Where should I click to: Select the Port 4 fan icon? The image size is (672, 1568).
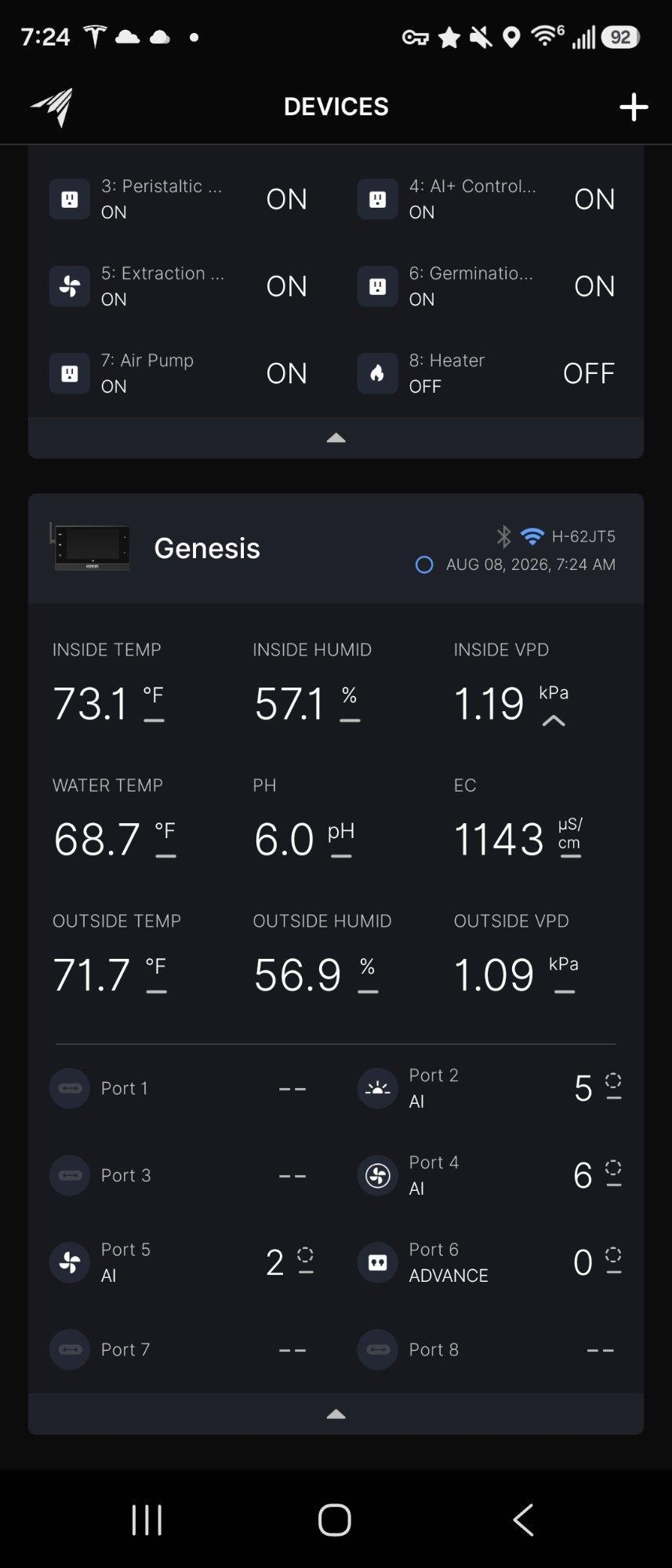click(377, 1175)
